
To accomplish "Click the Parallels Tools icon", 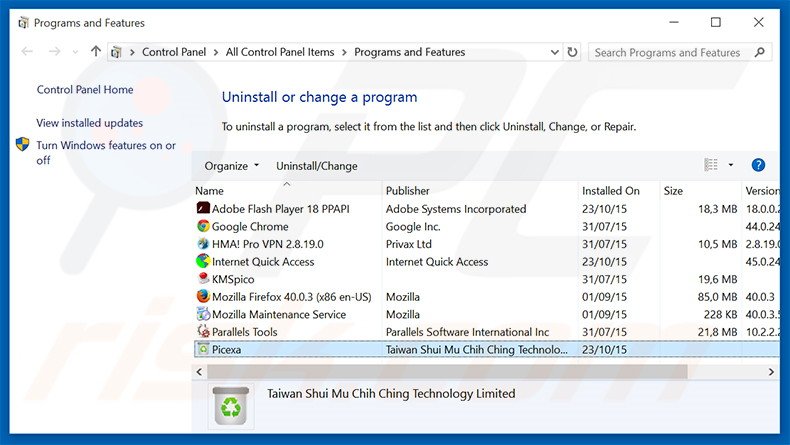I will (x=203, y=331).
